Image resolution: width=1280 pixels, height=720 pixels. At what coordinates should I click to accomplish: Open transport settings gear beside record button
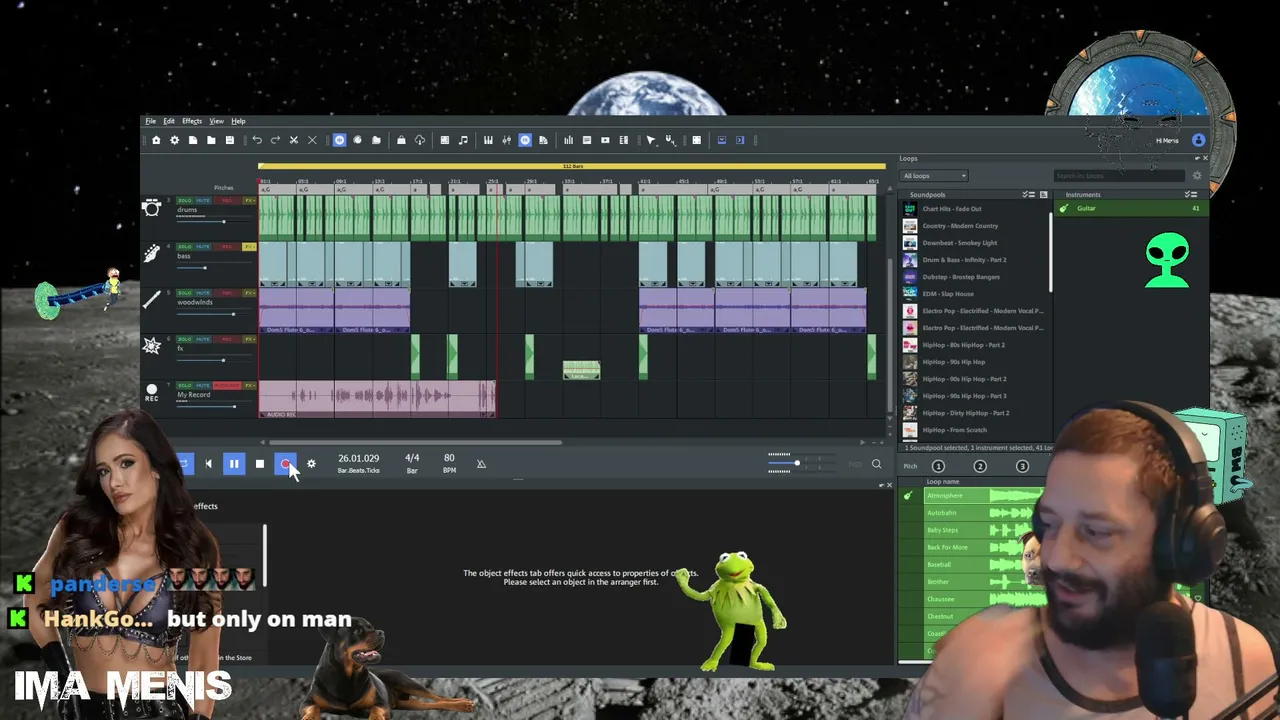311,464
